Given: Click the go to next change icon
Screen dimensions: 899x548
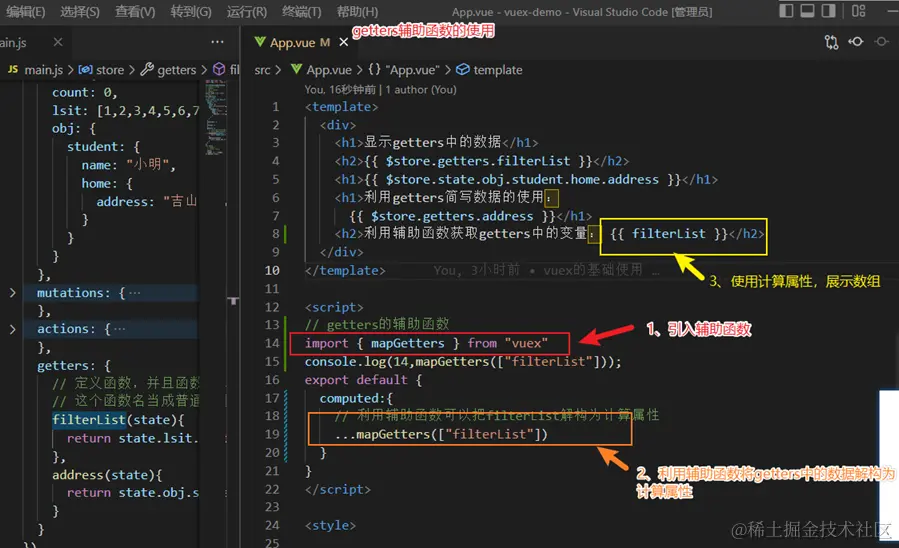Looking at the screenshot, I should point(881,41).
